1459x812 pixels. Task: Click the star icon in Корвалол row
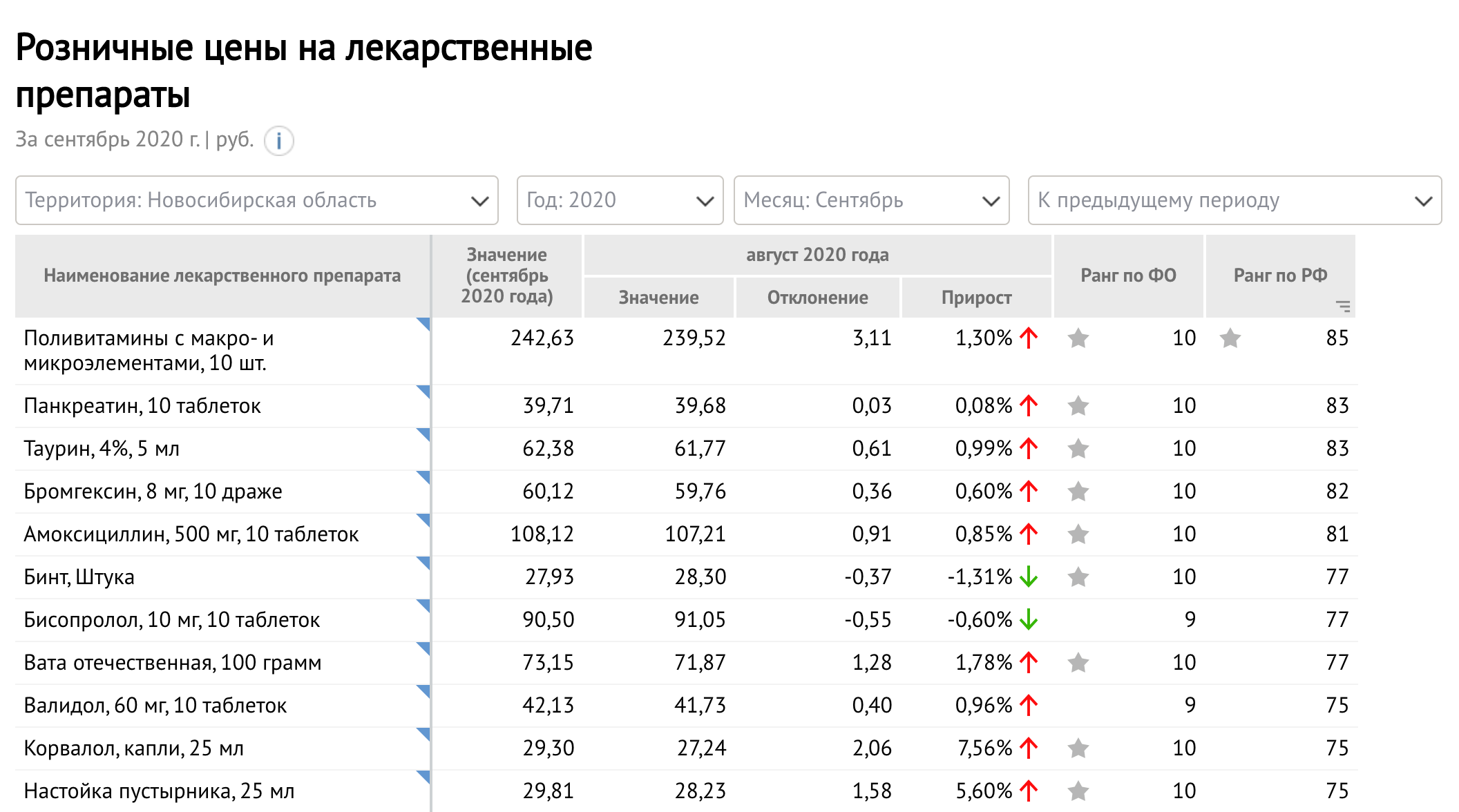(1078, 748)
